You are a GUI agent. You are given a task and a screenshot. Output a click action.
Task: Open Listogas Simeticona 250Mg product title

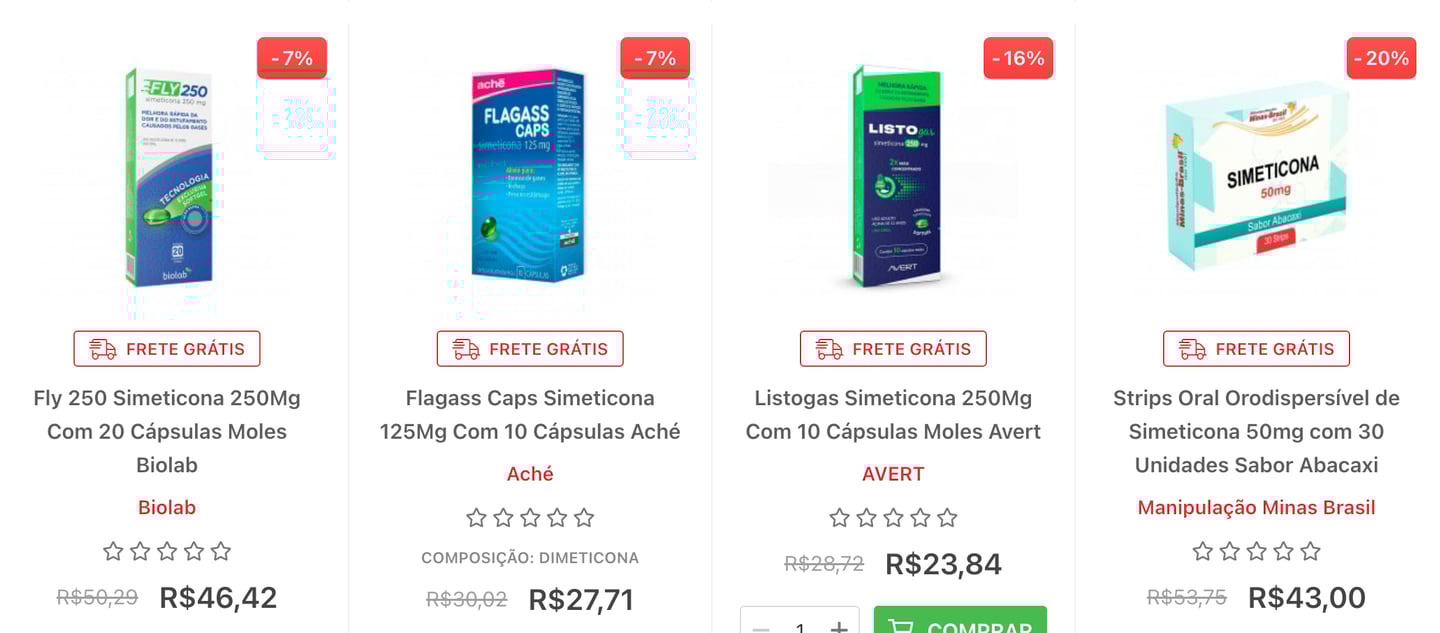point(893,414)
